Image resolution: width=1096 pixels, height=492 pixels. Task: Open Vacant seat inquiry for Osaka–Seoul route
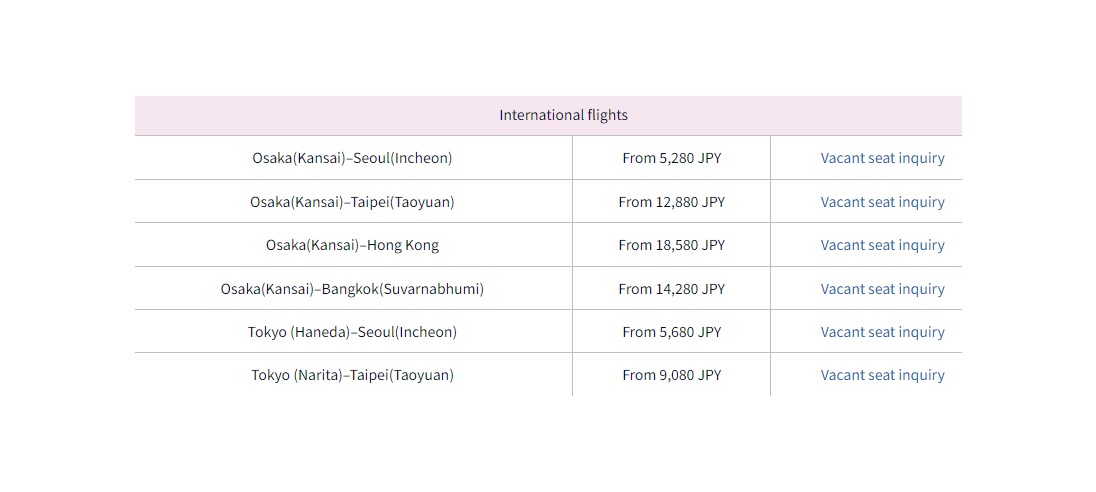pyautogui.click(x=882, y=158)
